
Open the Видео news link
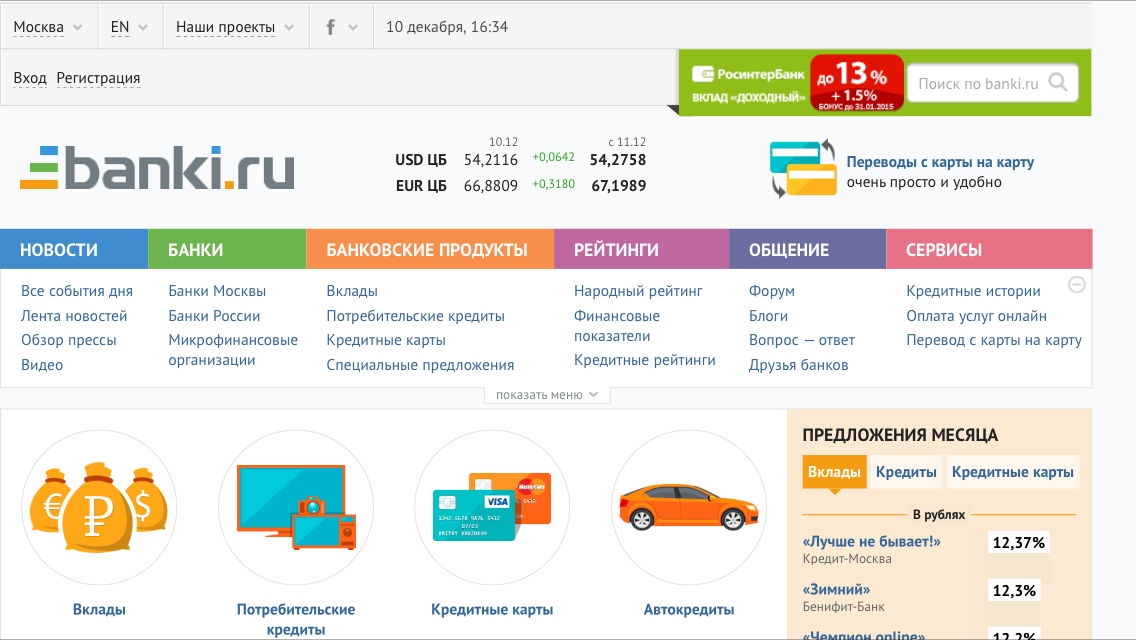[x=42, y=365]
